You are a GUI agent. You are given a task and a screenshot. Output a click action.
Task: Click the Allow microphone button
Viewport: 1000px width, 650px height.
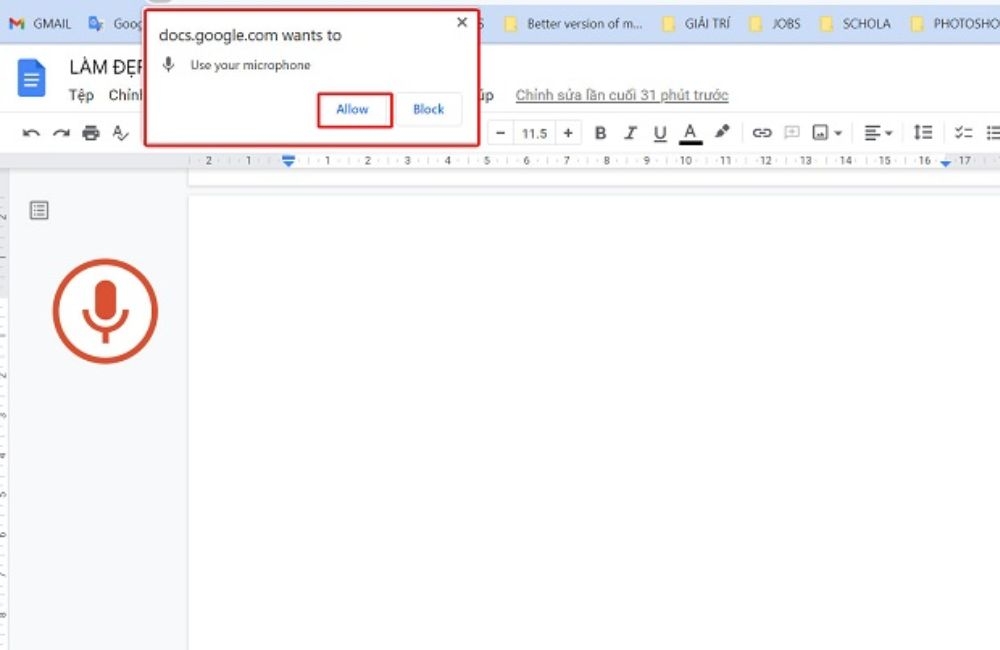(354, 110)
